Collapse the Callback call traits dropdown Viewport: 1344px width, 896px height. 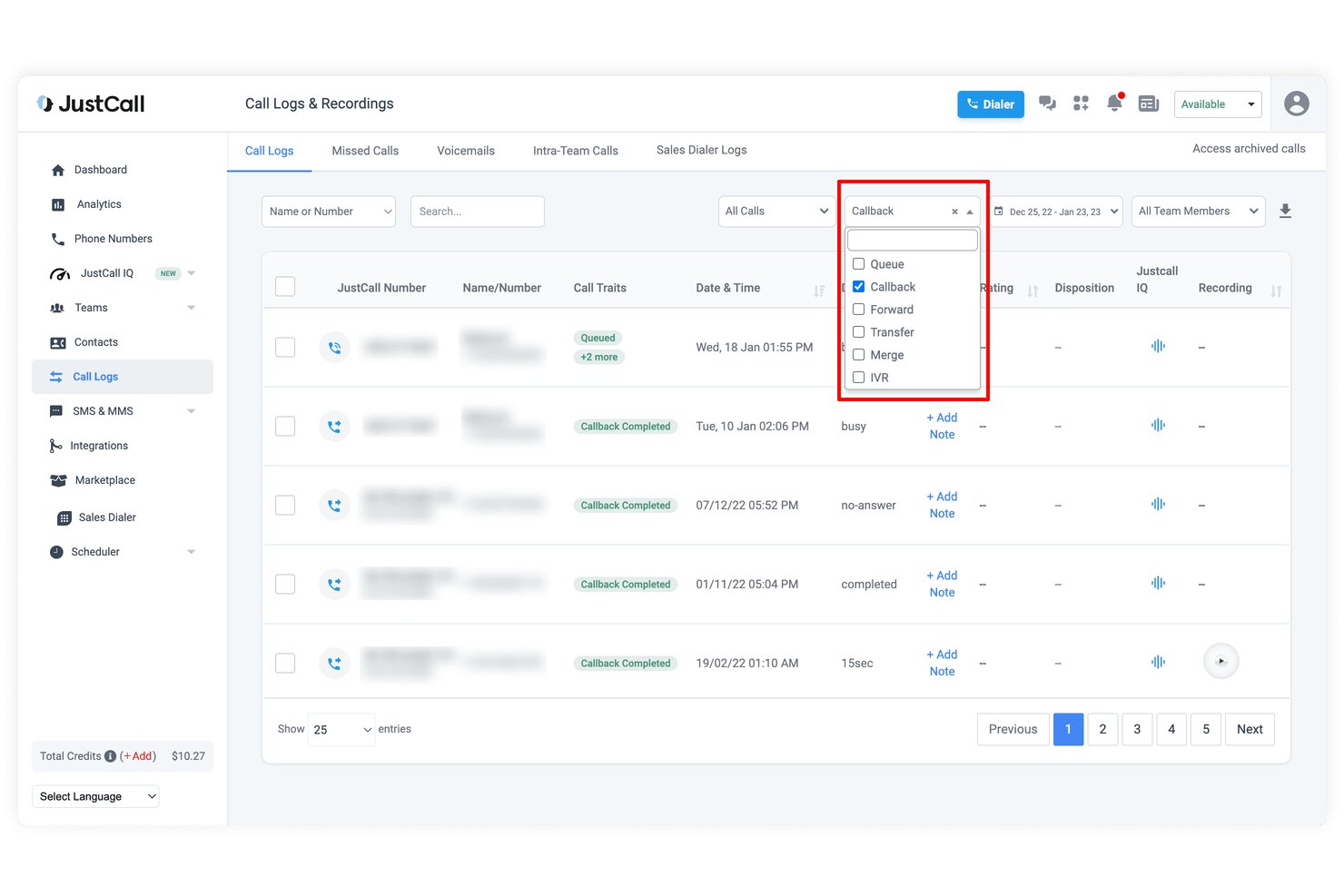[x=970, y=212]
